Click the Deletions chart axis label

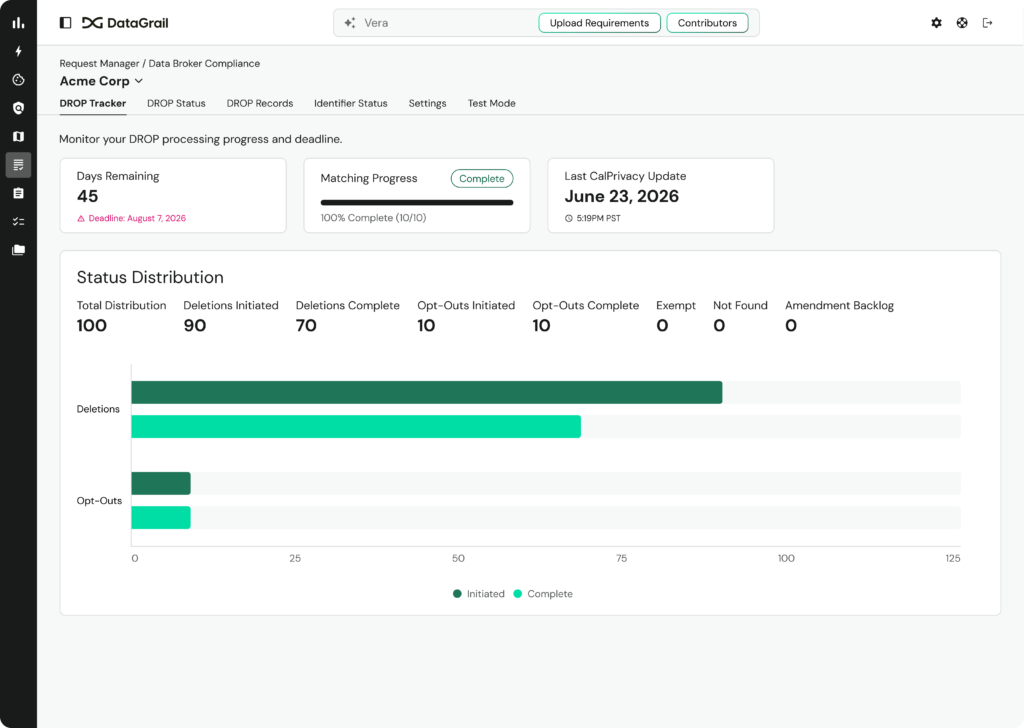tap(98, 409)
